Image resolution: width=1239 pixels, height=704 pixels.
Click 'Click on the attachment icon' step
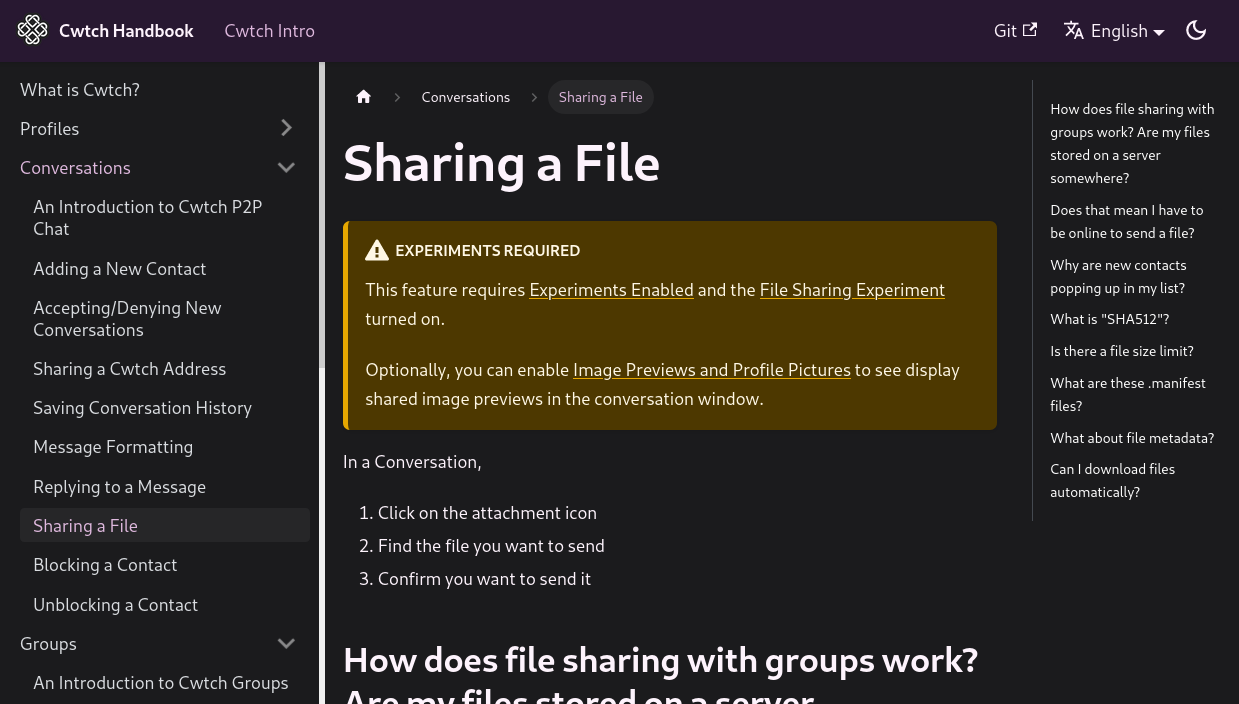(x=487, y=513)
